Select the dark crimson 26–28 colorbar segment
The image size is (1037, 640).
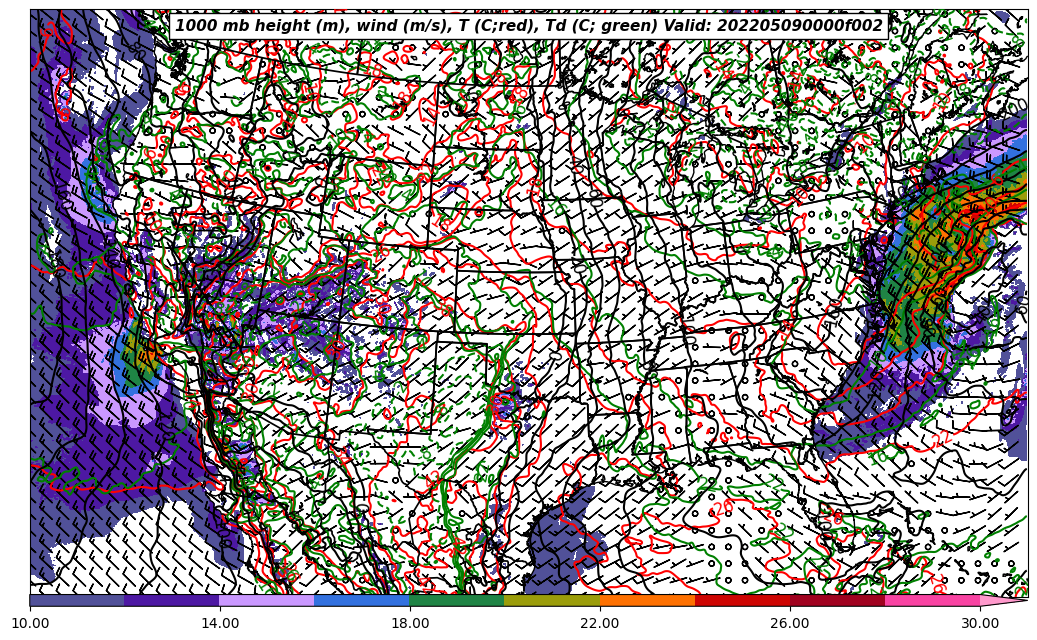coord(837,600)
